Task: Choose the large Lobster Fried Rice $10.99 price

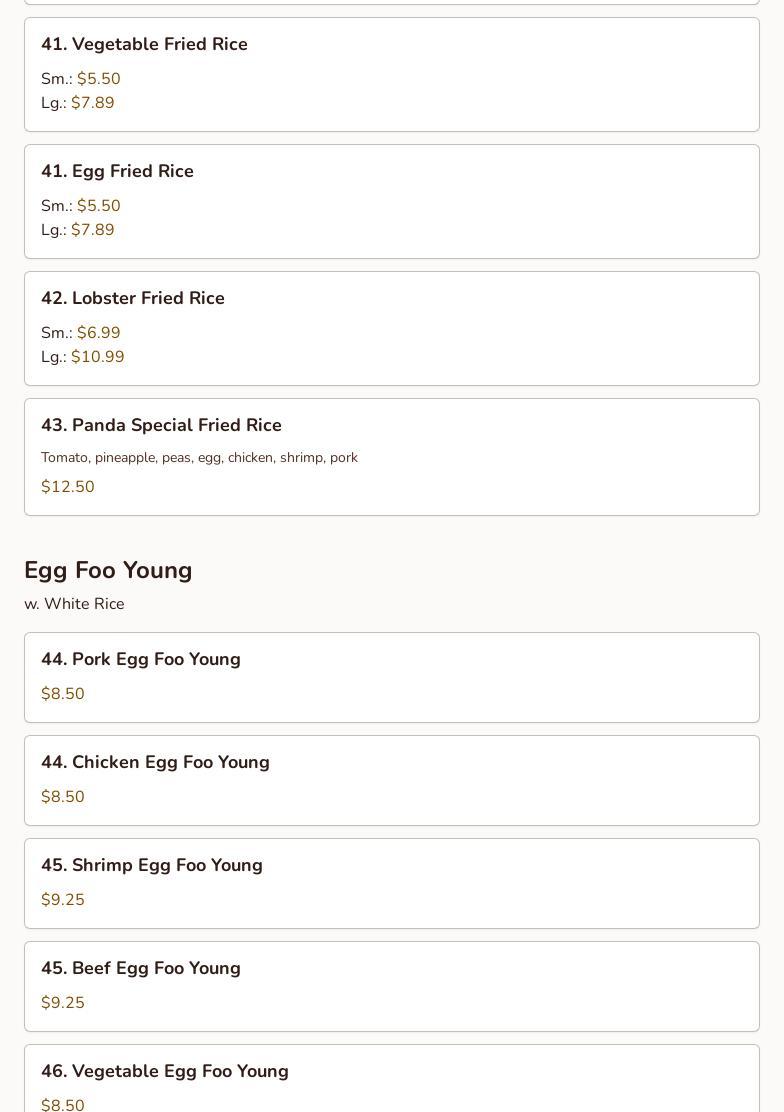Action: 97,357
